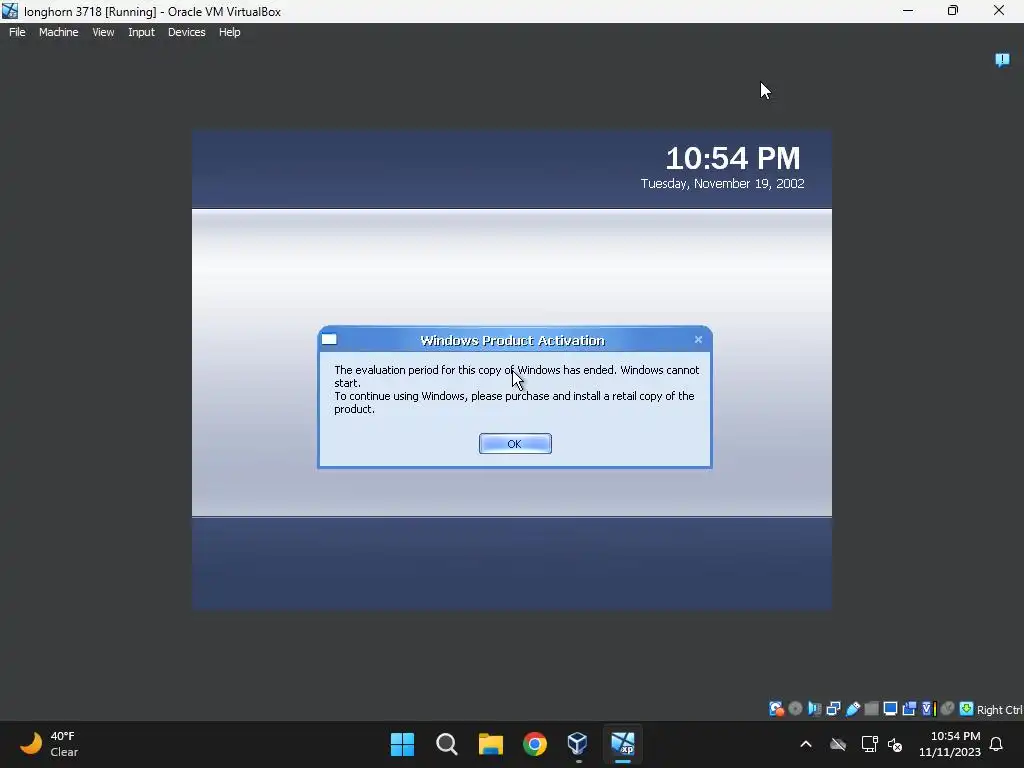Restore down the VirtualBox window
Image resolution: width=1024 pixels, height=768 pixels.
(953, 10)
